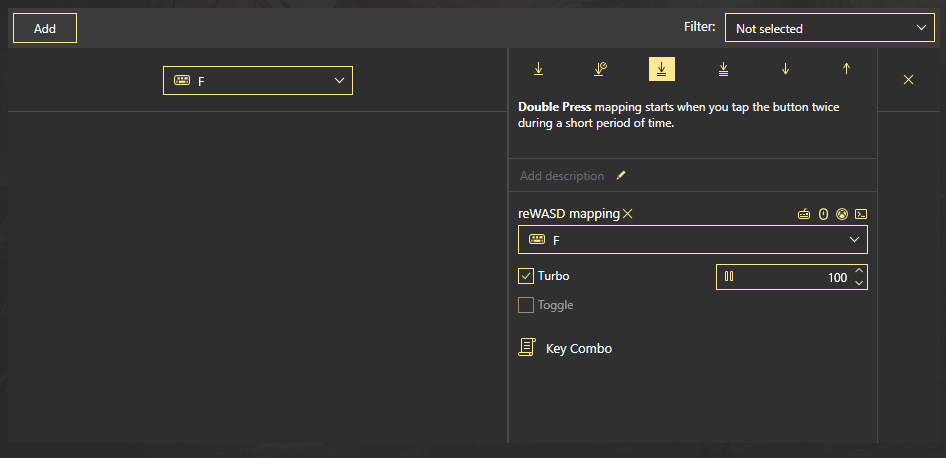This screenshot has height=458, width=946.
Task: Open the Filter dropdown showing Not selected
Action: click(x=829, y=29)
